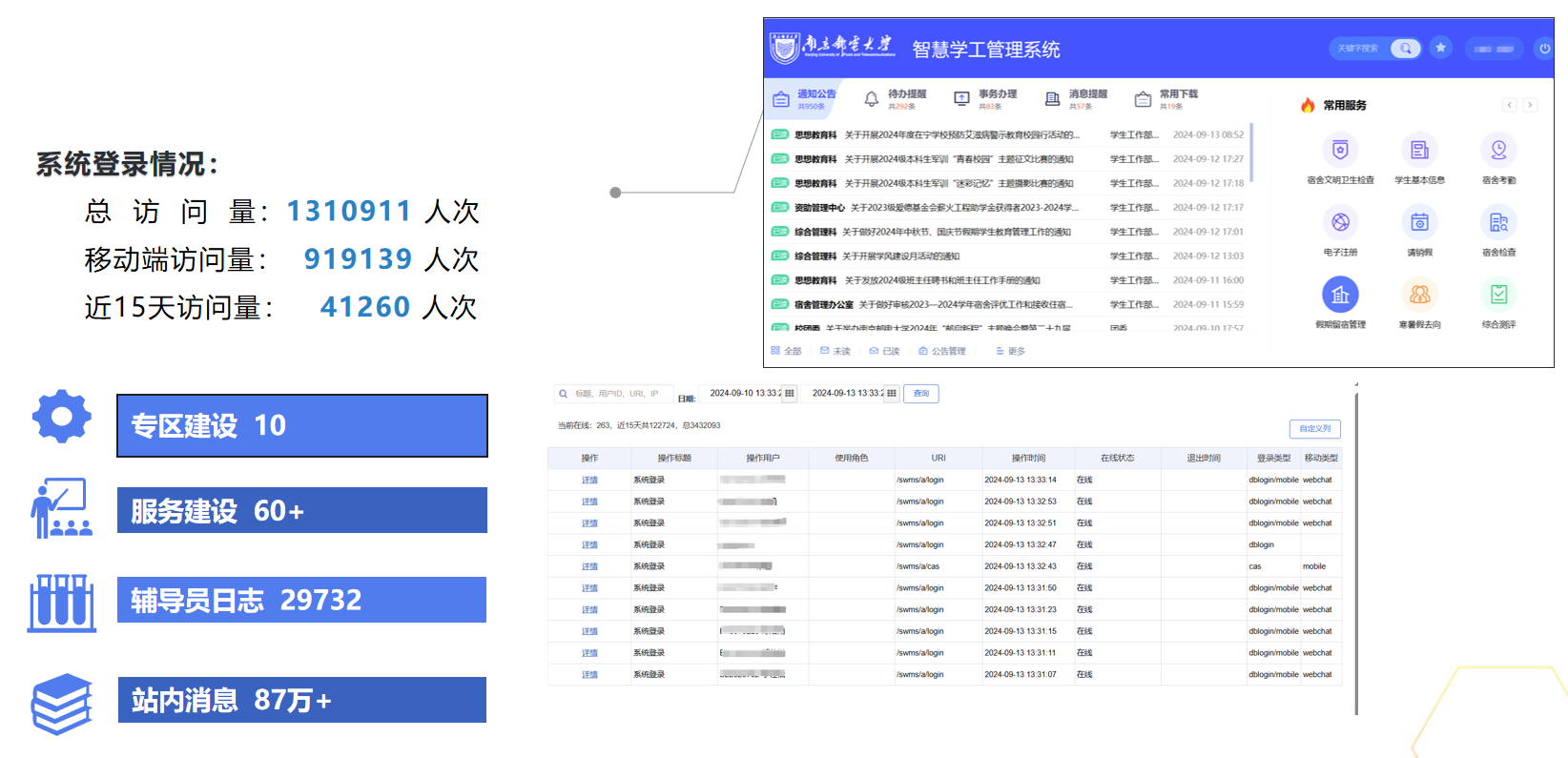Open 详情 for the 13:32:53 login row
The height and width of the screenshot is (758, 1568).
coord(589,502)
